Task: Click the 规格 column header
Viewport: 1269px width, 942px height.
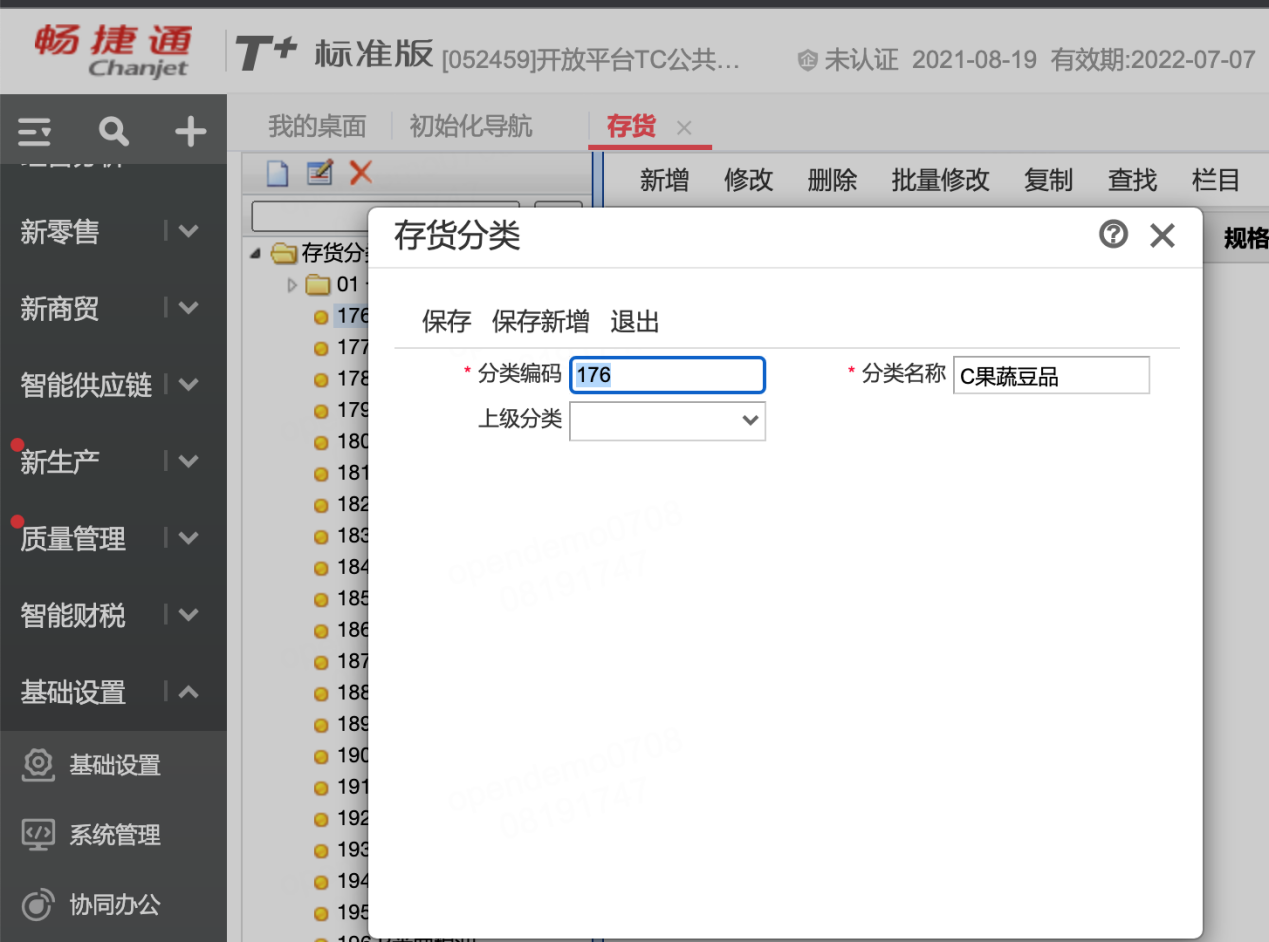Action: tap(1245, 238)
